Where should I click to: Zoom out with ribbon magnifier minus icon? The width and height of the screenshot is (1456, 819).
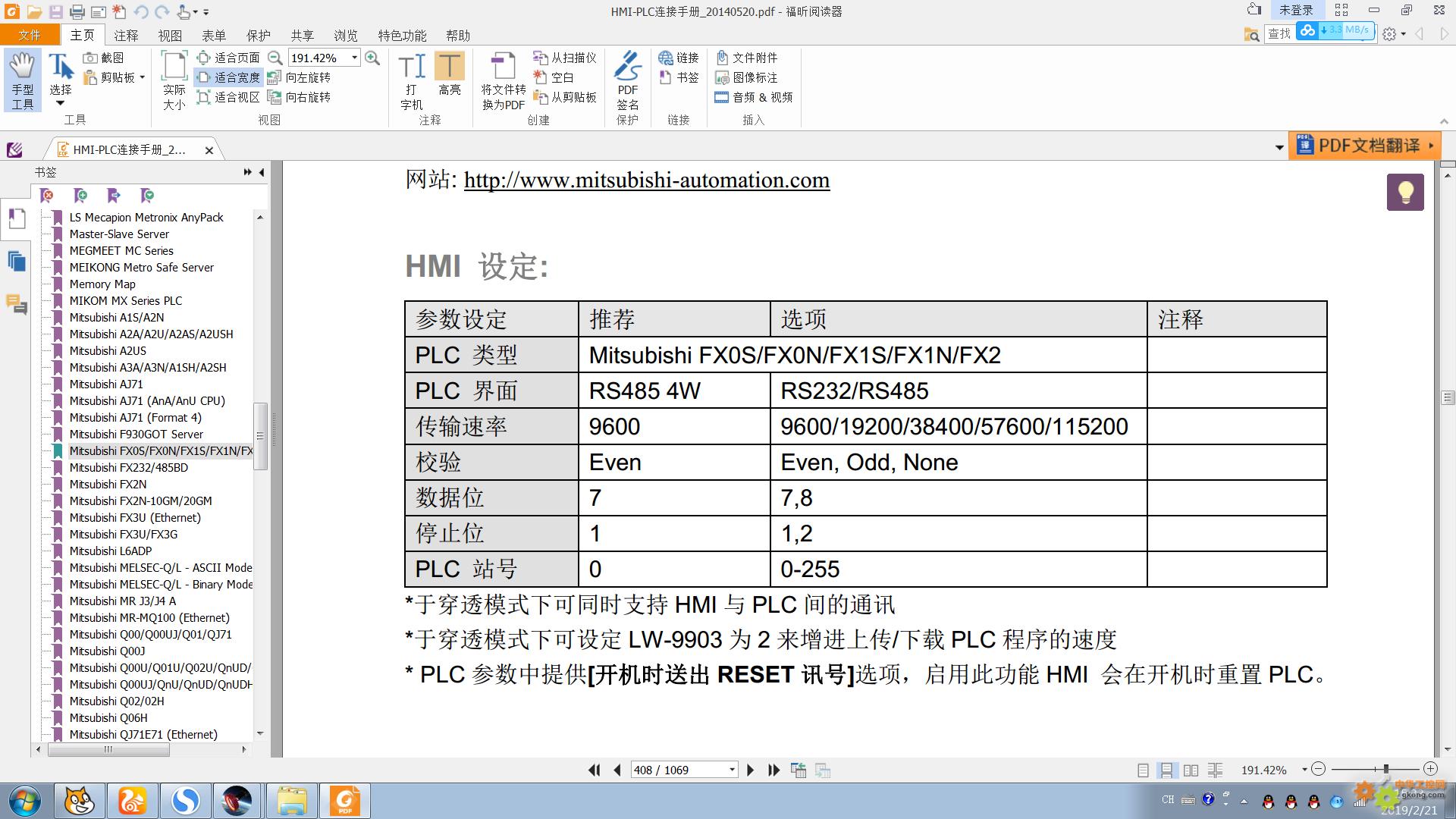[275, 58]
